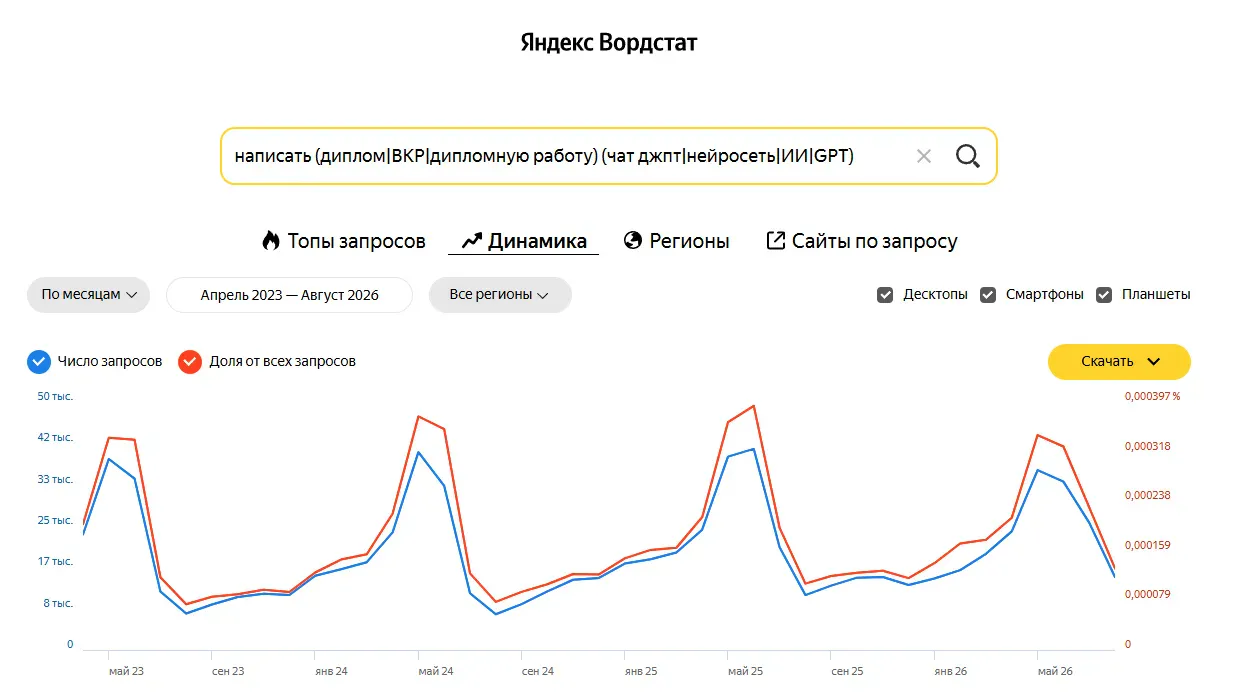Click the янв 24 label on the x-axis
The height and width of the screenshot is (699, 1246).
click(331, 671)
